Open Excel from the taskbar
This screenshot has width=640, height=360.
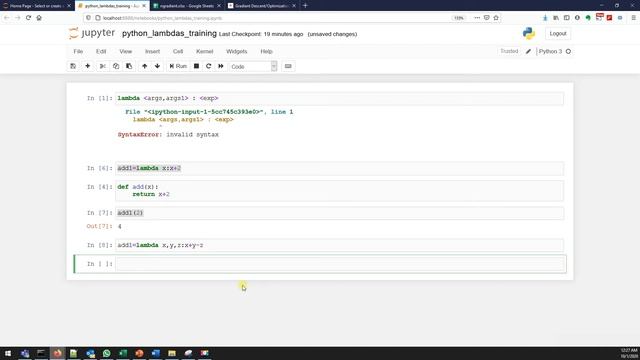click(123, 353)
